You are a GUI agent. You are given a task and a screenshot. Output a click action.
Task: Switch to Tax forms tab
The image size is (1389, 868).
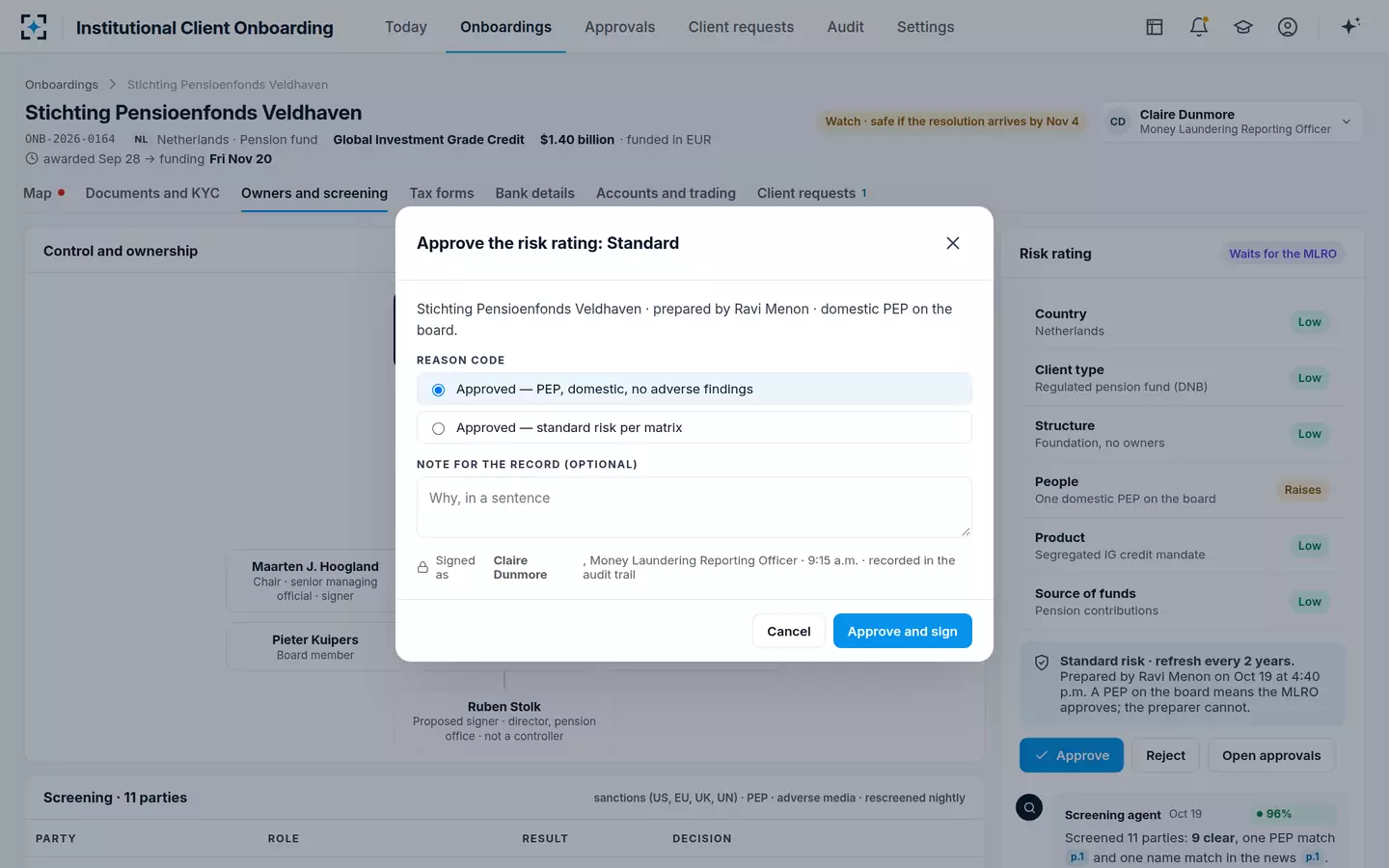442,193
